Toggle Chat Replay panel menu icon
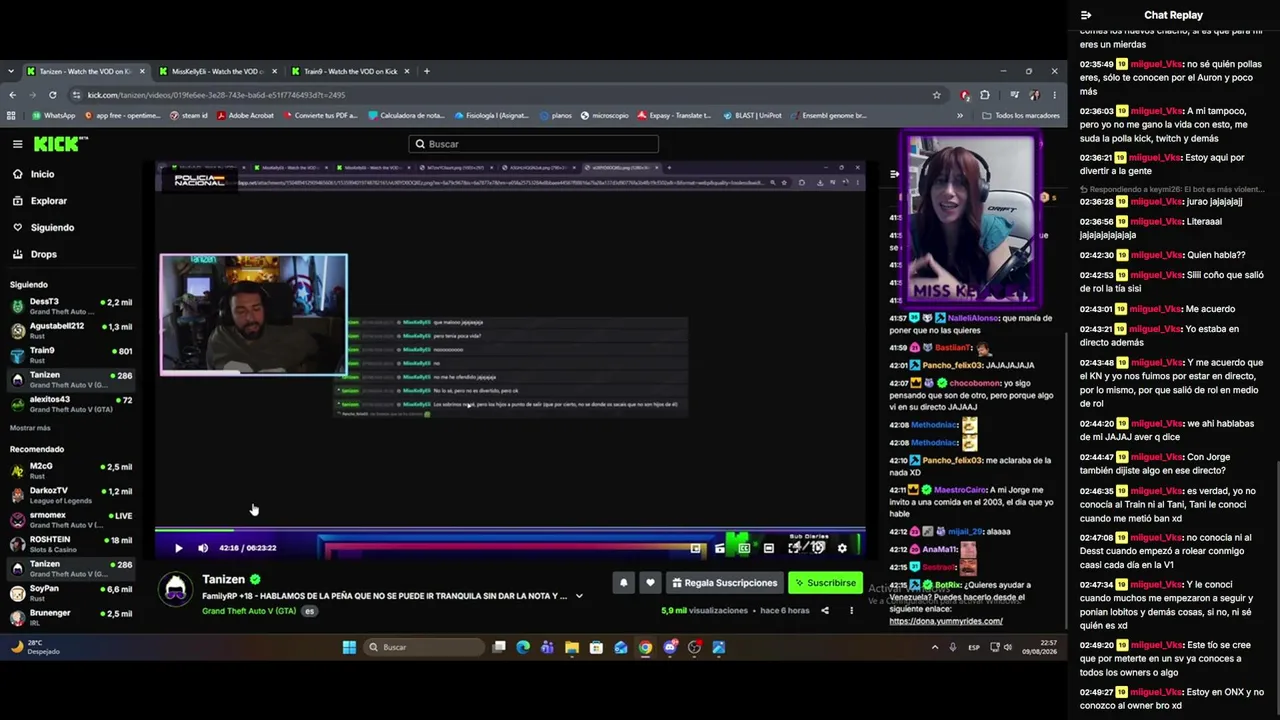The width and height of the screenshot is (1280, 720). point(1086,15)
